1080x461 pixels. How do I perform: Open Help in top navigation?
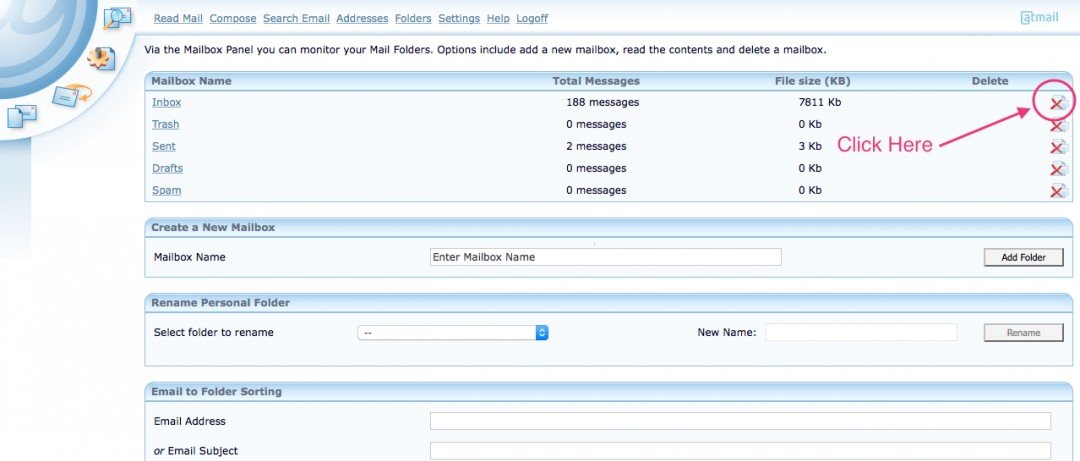tap(498, 19)
